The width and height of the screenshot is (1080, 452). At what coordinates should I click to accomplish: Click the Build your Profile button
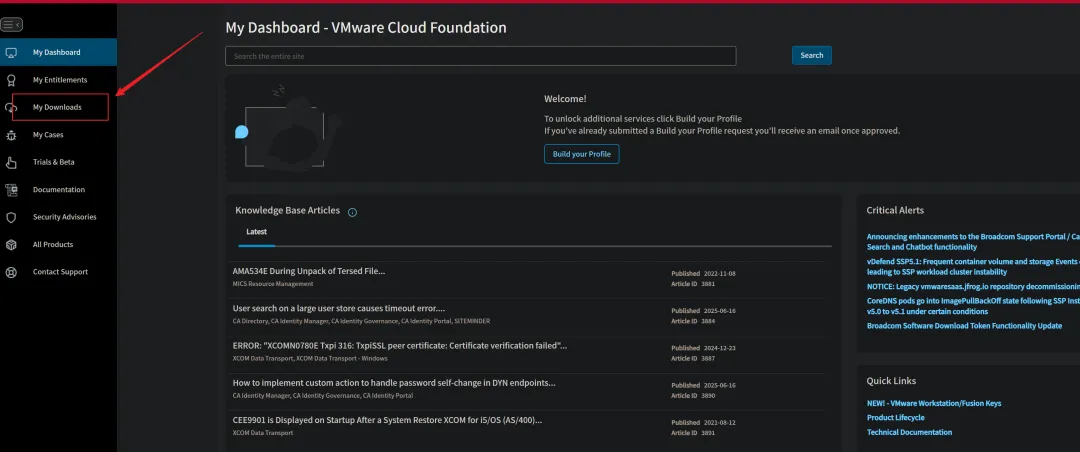[582, 154]
